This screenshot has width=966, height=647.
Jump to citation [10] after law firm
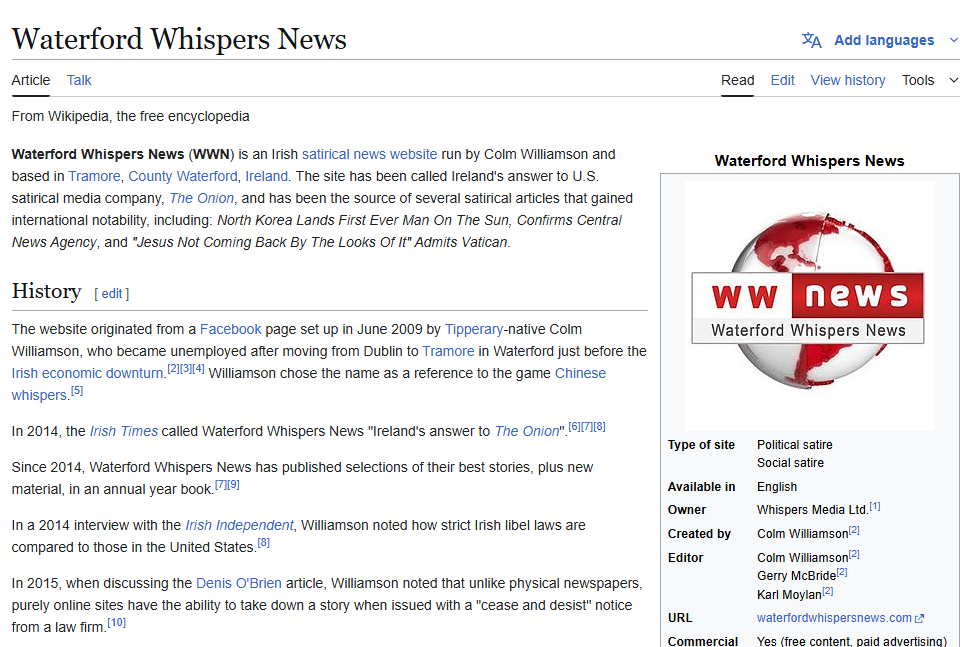(x=116, y=623)
